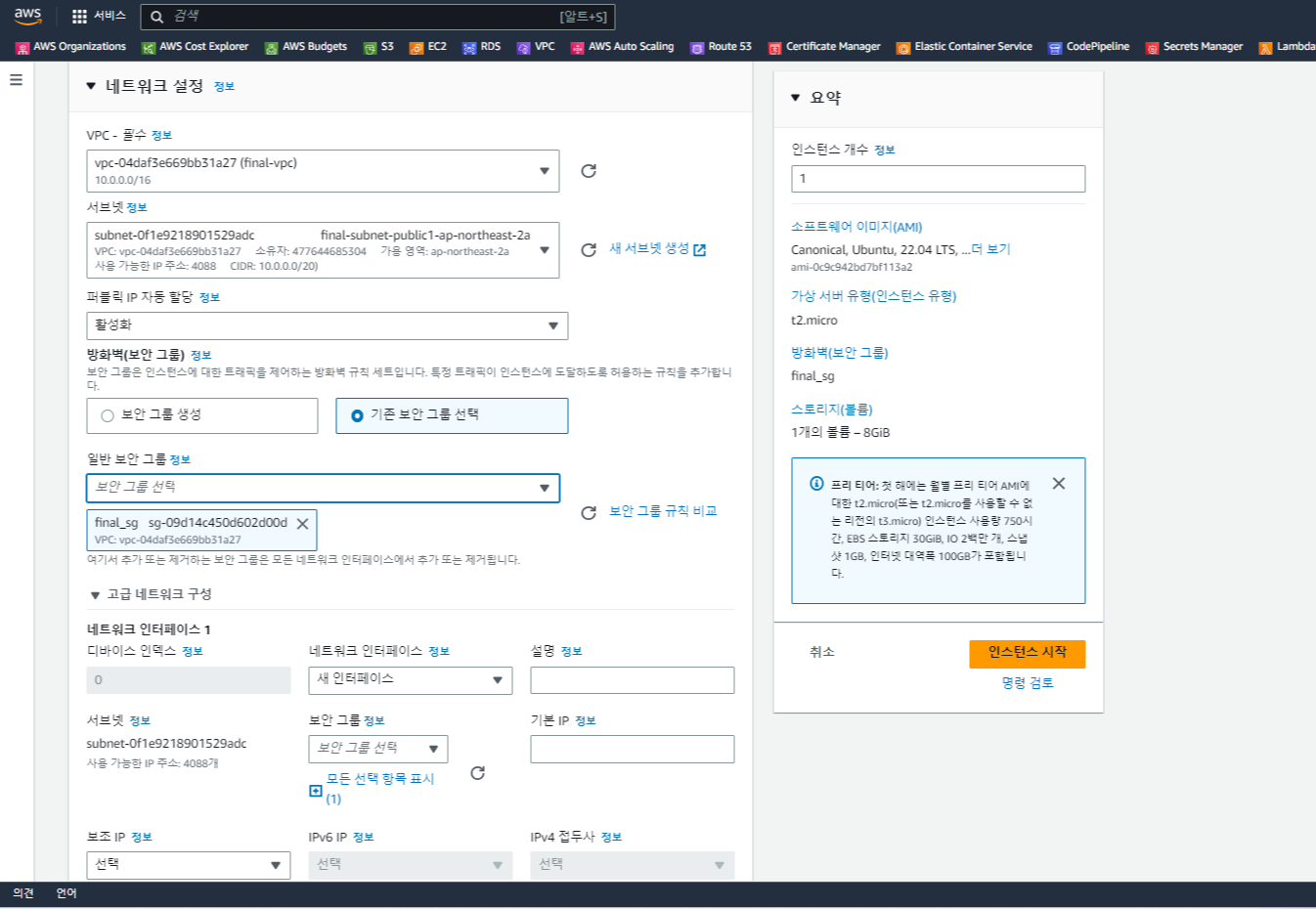Image resolution: width=1316 pixels, height=909 pixels.
Task: Collapse advanced network configuration
Action: [95, 595]
